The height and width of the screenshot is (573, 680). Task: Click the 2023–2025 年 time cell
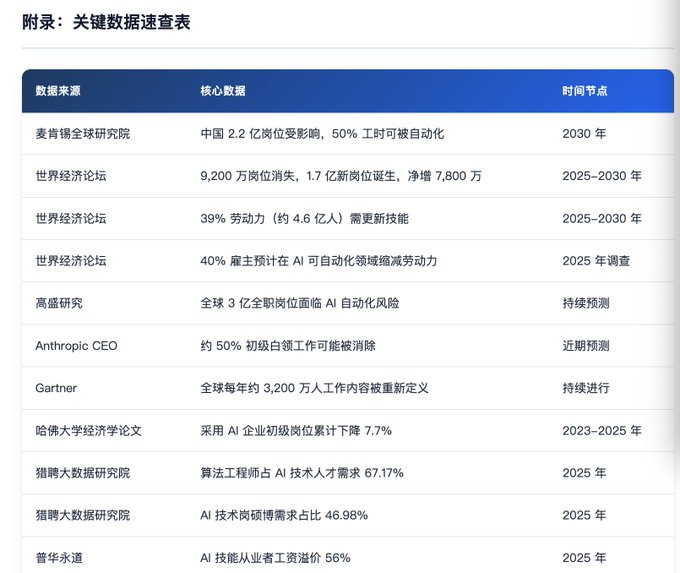(602, 430)
